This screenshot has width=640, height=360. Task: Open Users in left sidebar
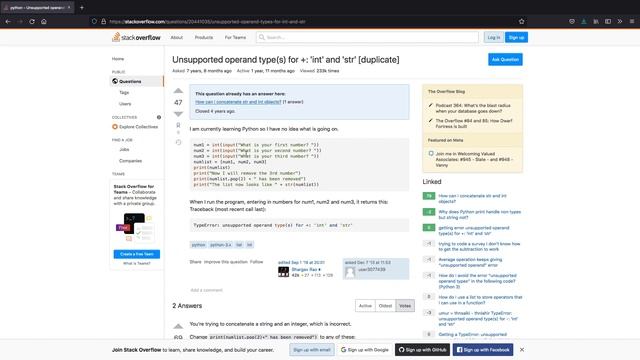tap(125, 104)
